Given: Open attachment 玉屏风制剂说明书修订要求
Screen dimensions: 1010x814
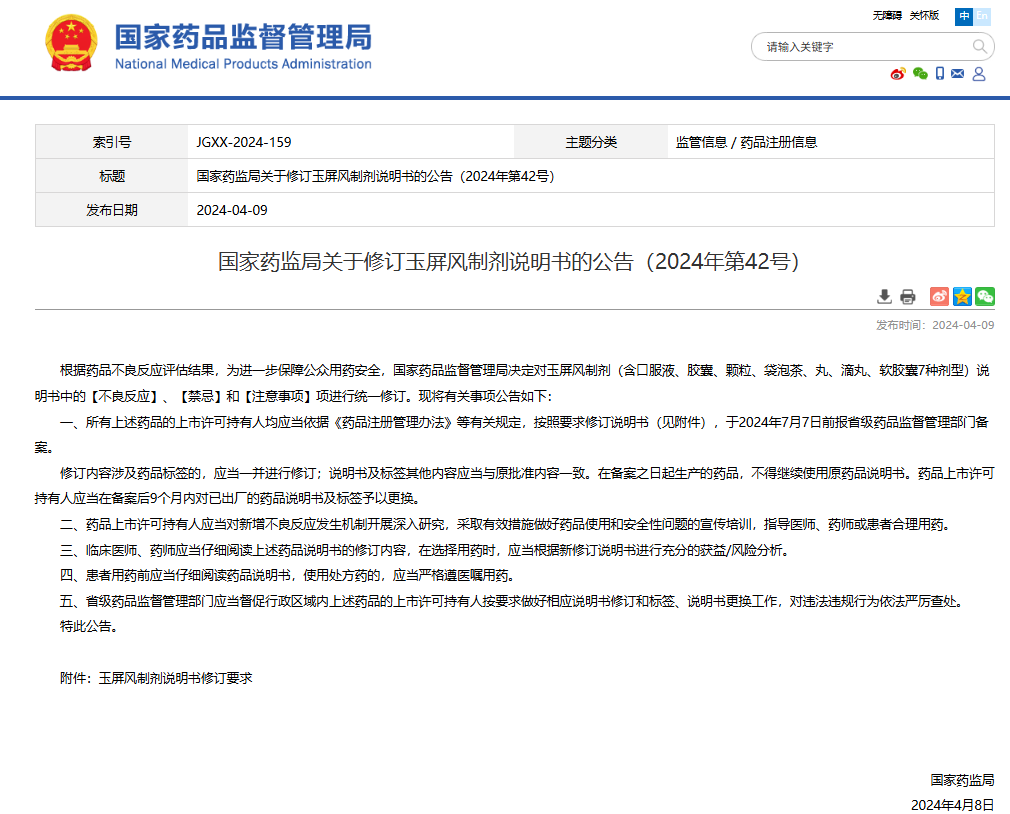Looking at the screenshot, I should pos(175,678).
